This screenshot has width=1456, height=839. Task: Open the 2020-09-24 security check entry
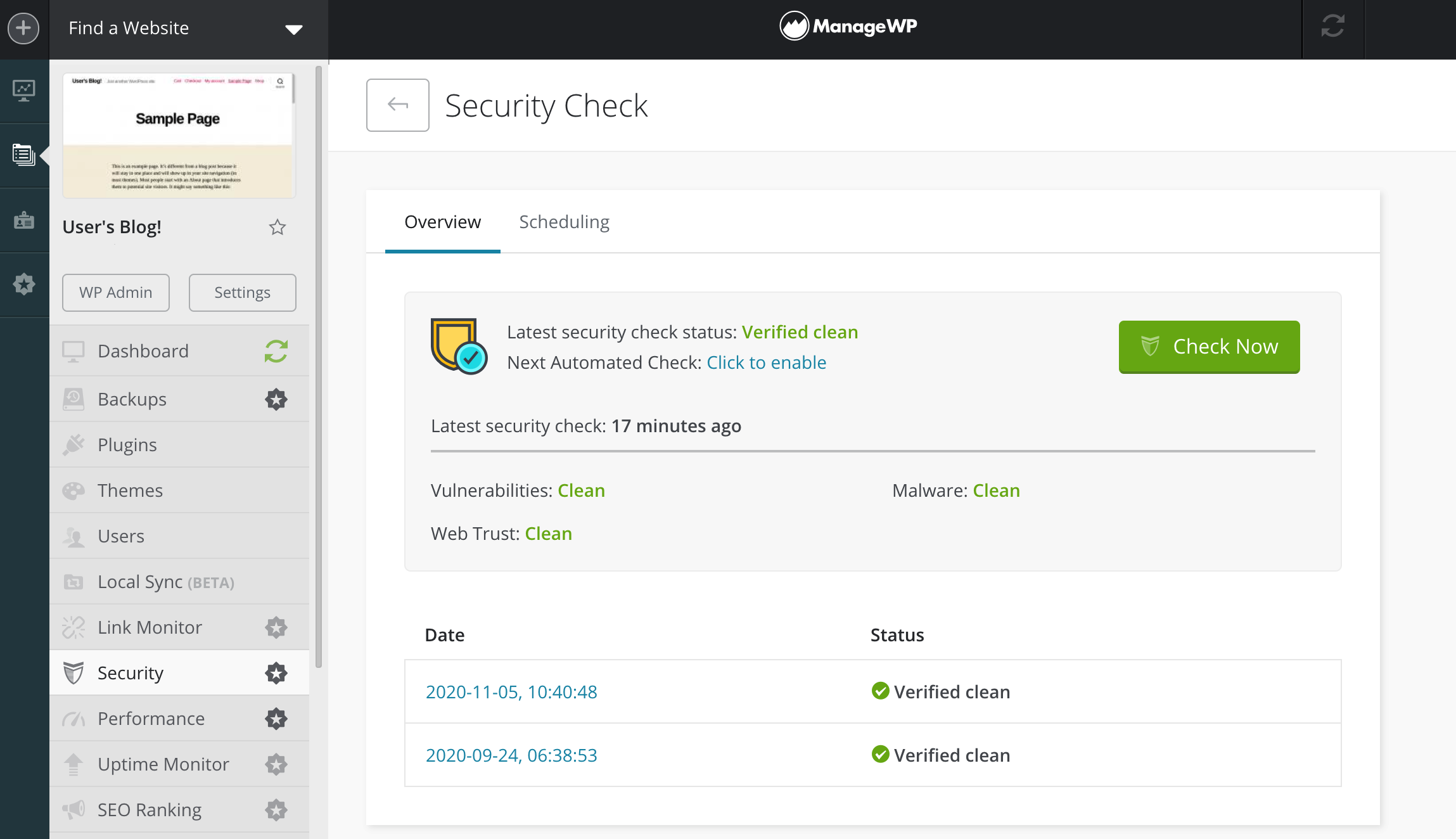tap(511, 755)
